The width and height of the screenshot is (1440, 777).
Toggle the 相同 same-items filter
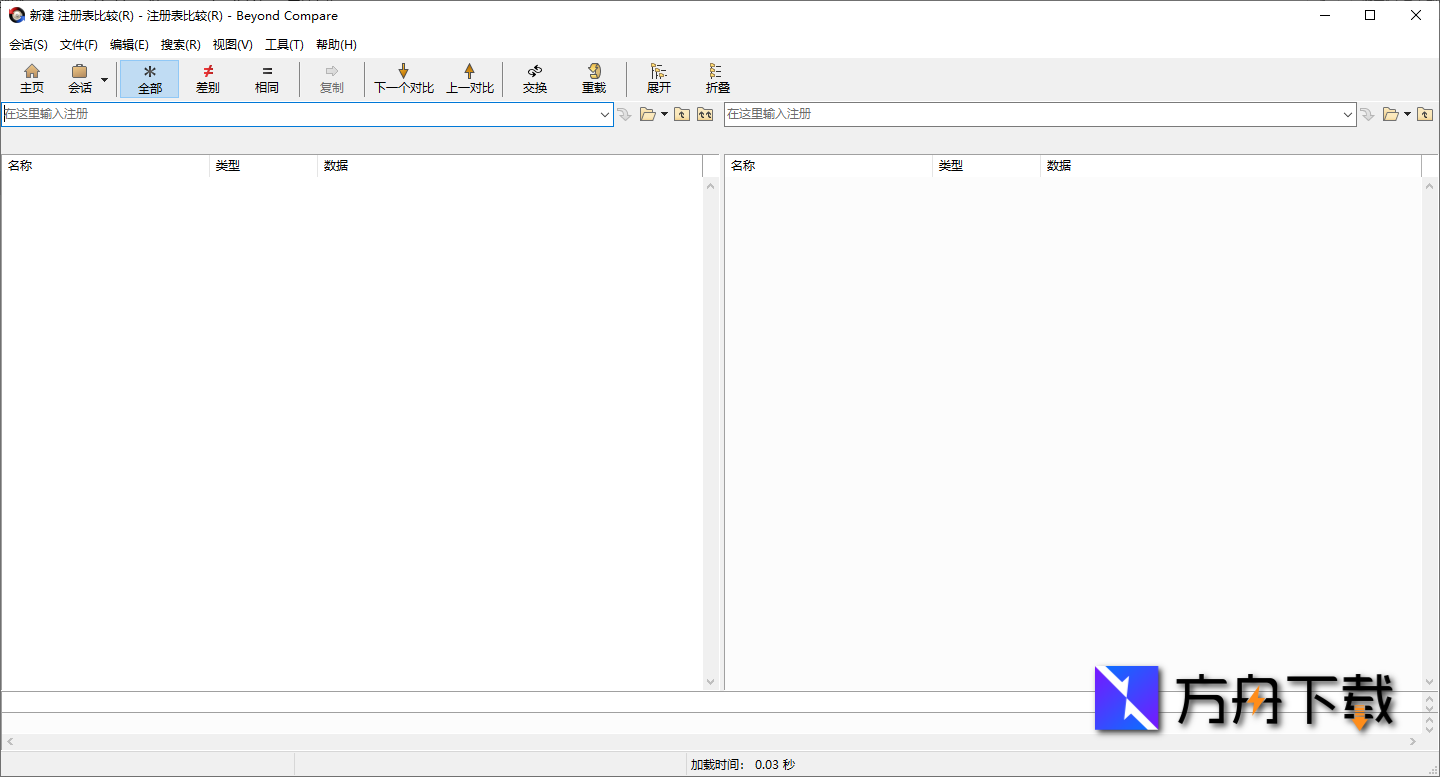pyautogui.click(x=267, y=79)
